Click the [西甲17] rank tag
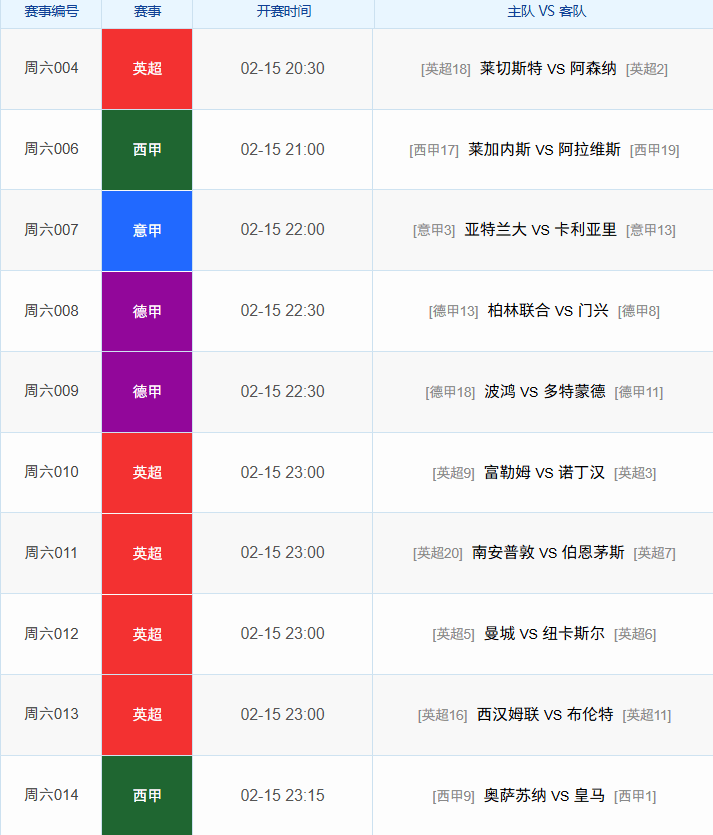 coord(434,150)
